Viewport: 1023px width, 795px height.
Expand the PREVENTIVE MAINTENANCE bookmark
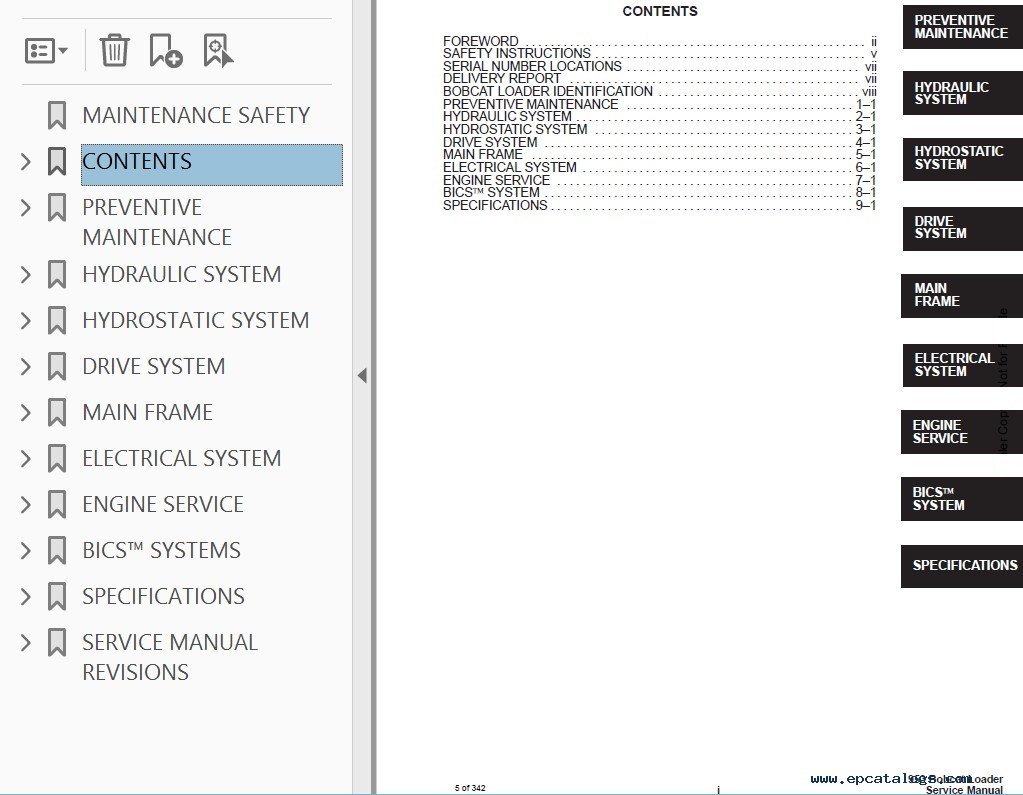point(26,208)
